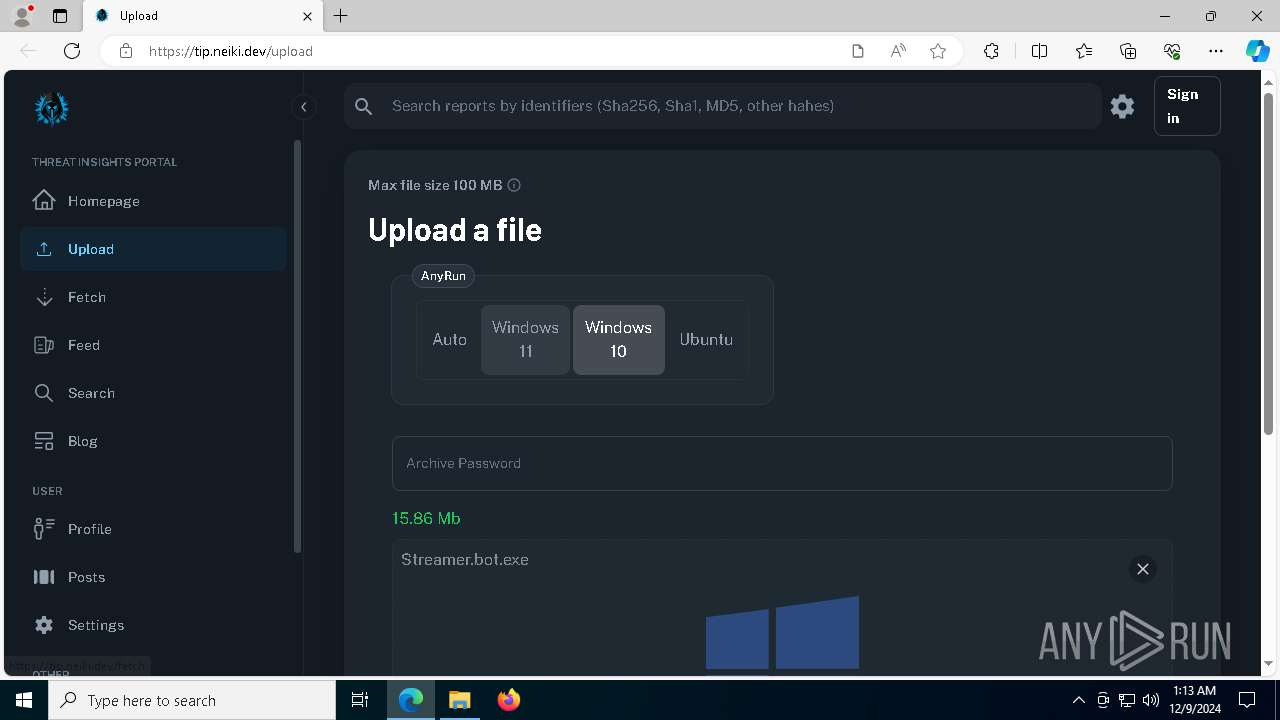Go to Feed in the sidebar

pos(153,345)
